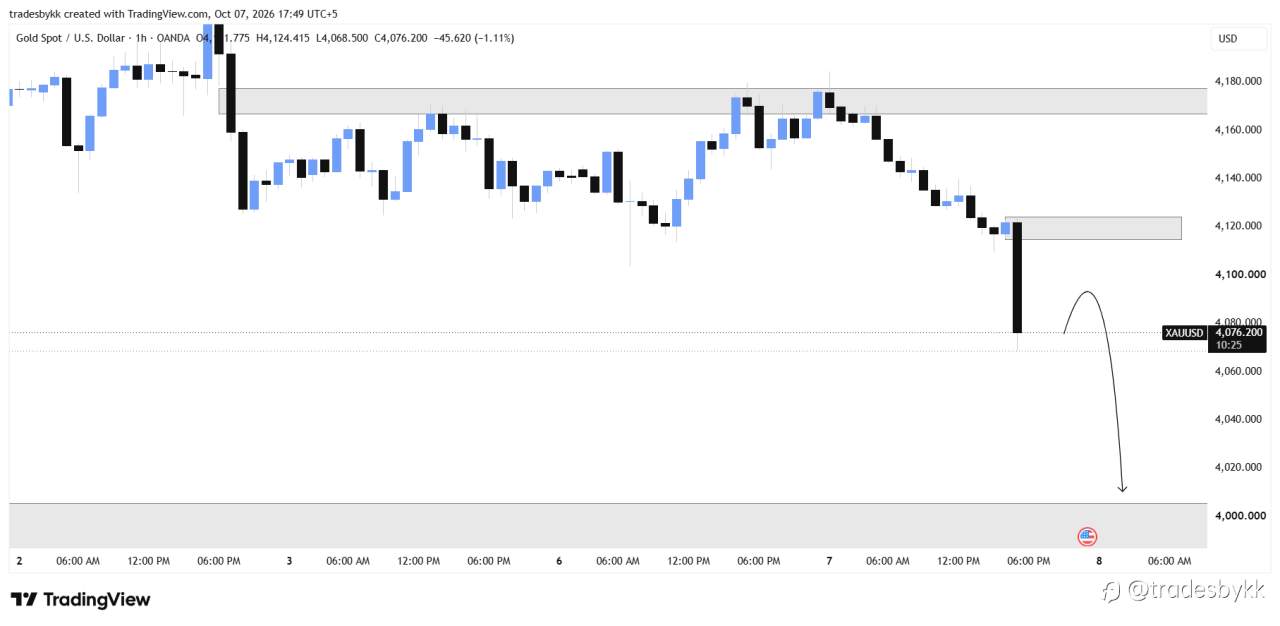Click the "tradesbykk created with TradingView.com" caption
The width and height of the screenshot is (1280, 626).
[110, 13]
